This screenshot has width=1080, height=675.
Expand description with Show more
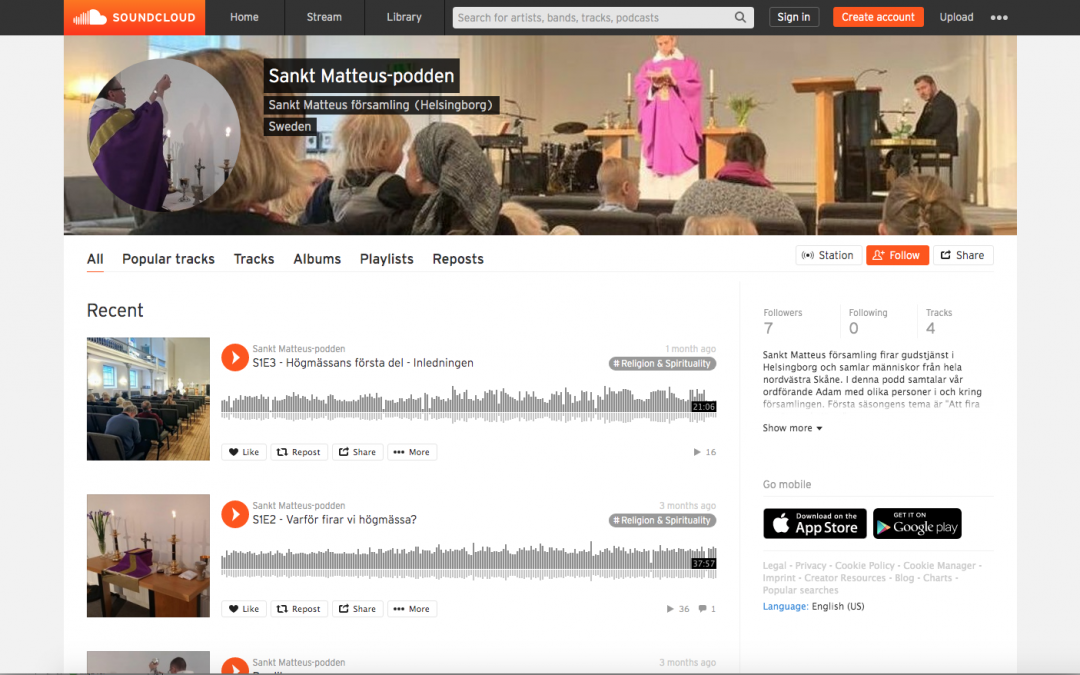pos(792,428)
